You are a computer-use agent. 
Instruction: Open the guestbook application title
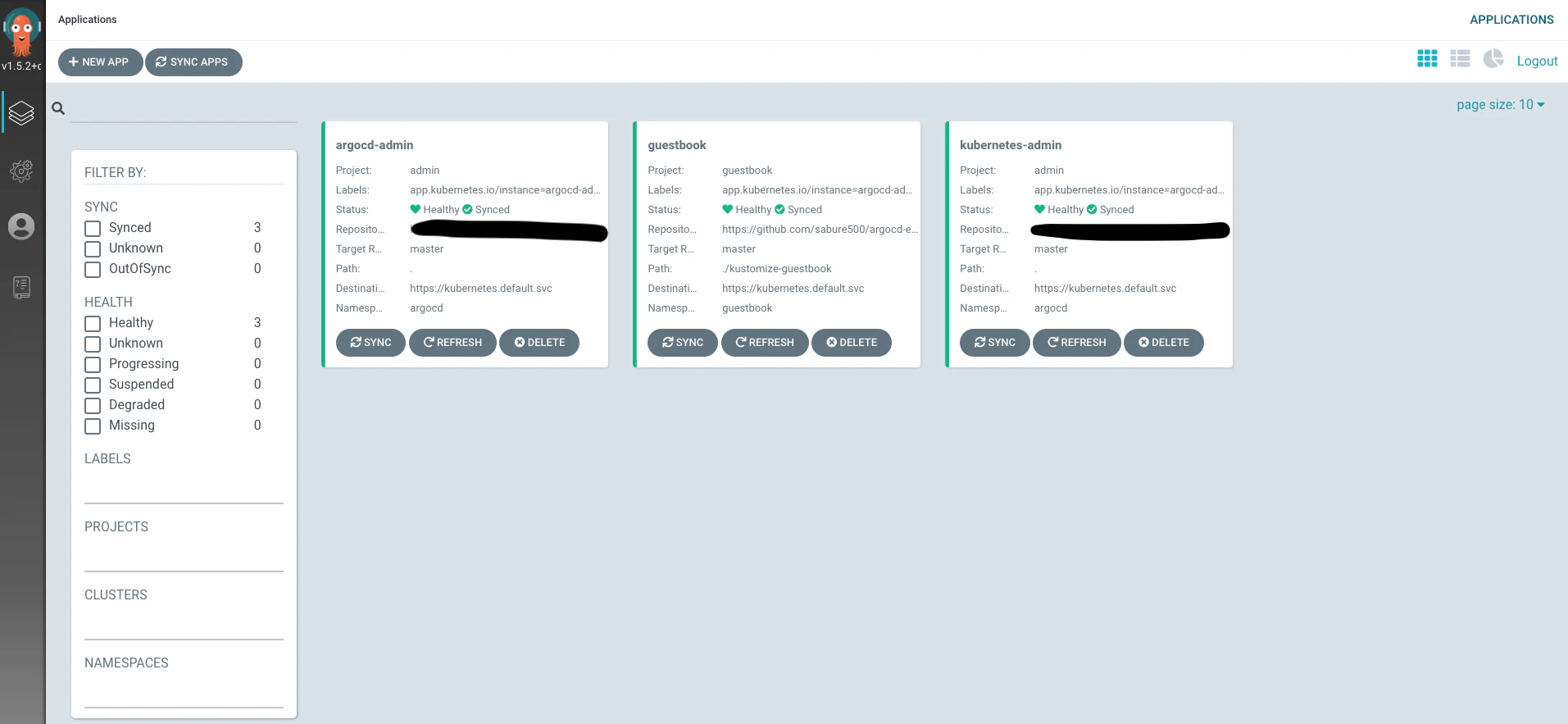[677, 145]
